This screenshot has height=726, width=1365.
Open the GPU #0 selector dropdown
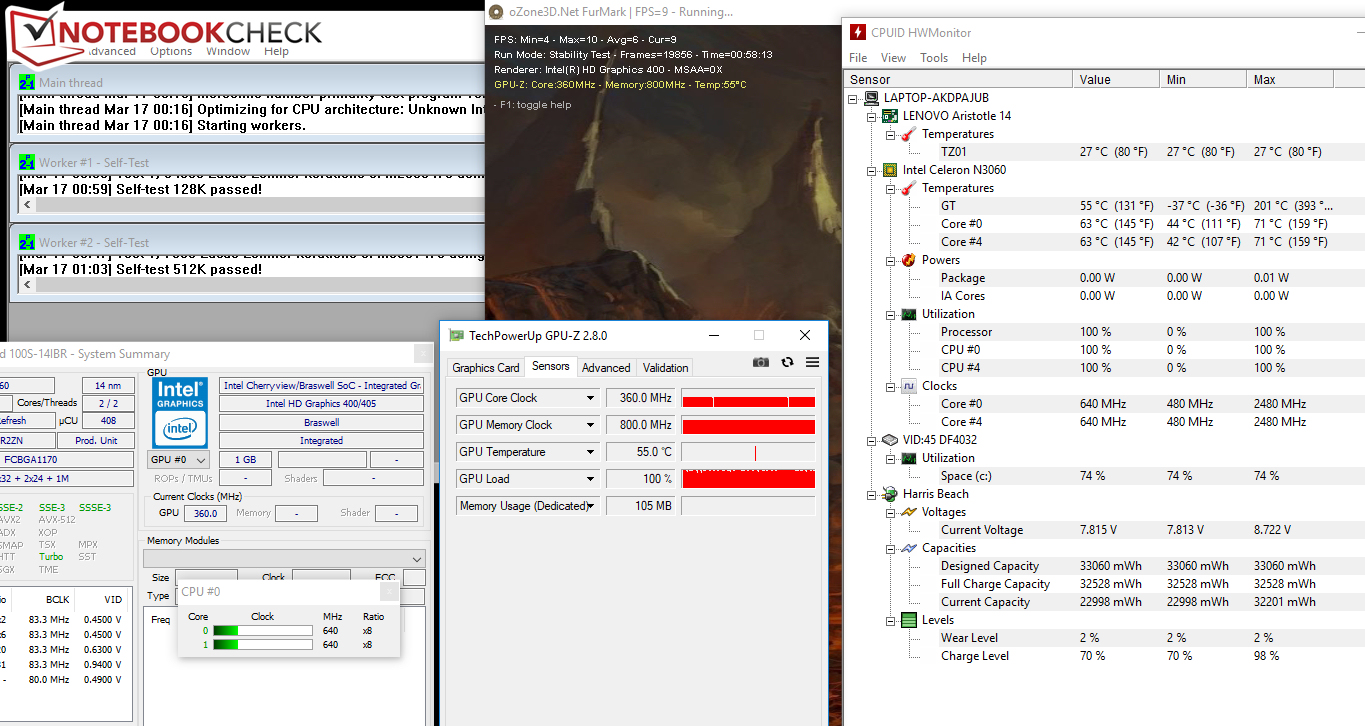[200, 460]
